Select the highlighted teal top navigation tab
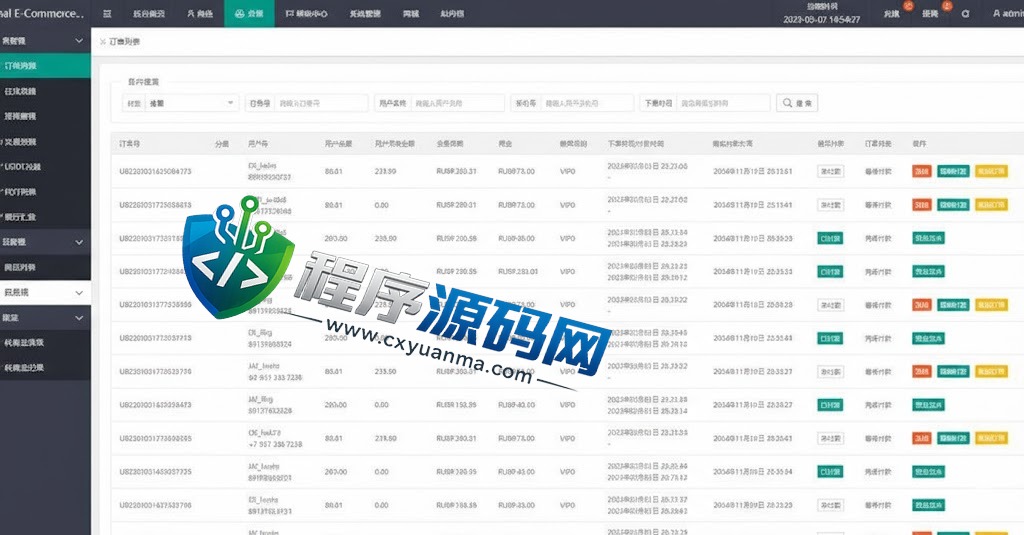1024x535 pixels. (x=249, y=13)
